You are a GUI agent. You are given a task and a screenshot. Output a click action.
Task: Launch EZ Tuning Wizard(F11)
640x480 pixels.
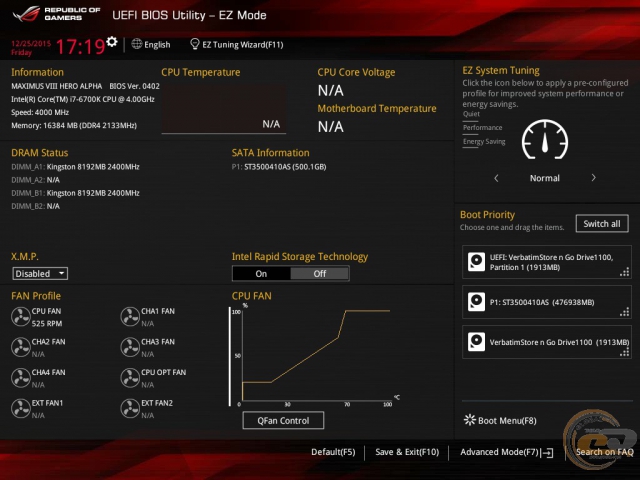243,44
